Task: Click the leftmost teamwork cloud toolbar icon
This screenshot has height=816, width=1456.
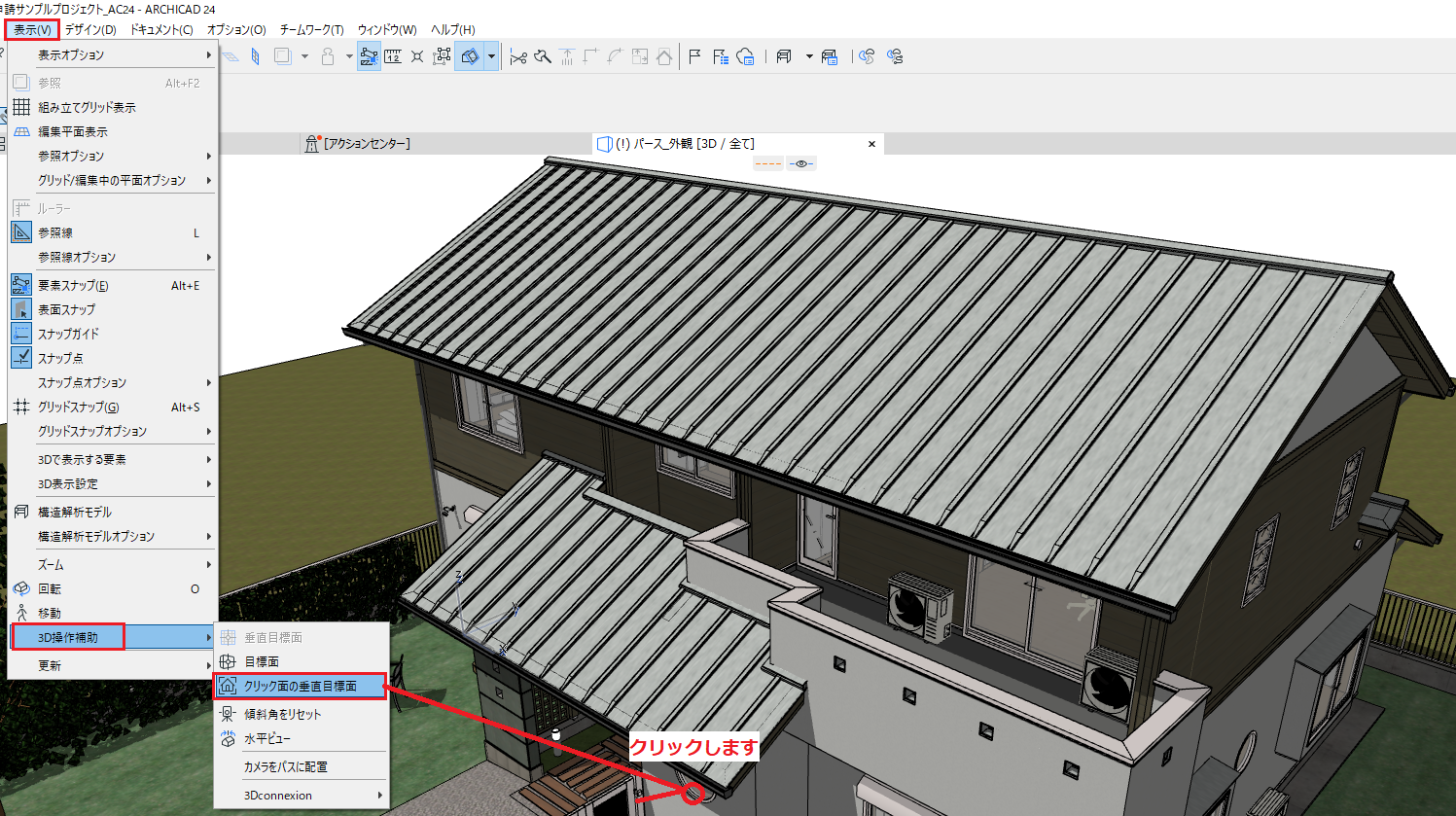Action: pos(867,56)
